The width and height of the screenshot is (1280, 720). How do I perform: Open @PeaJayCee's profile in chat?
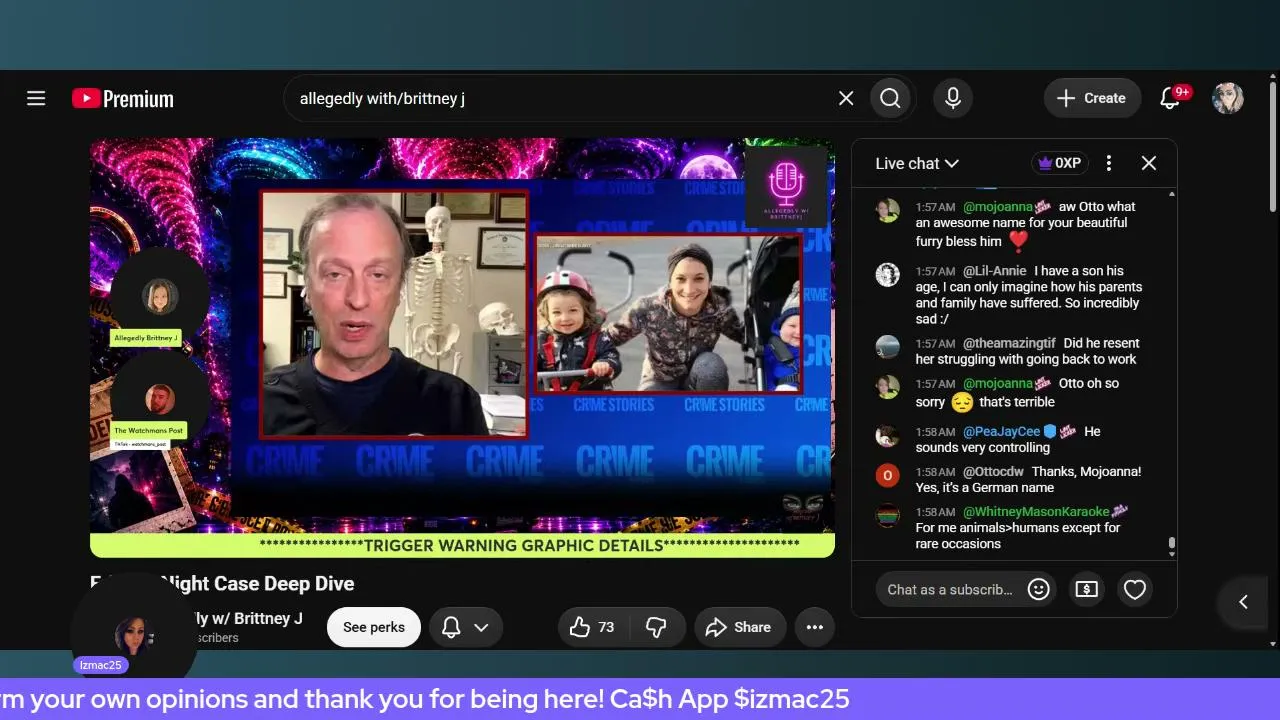click(x=1002, y=431)
